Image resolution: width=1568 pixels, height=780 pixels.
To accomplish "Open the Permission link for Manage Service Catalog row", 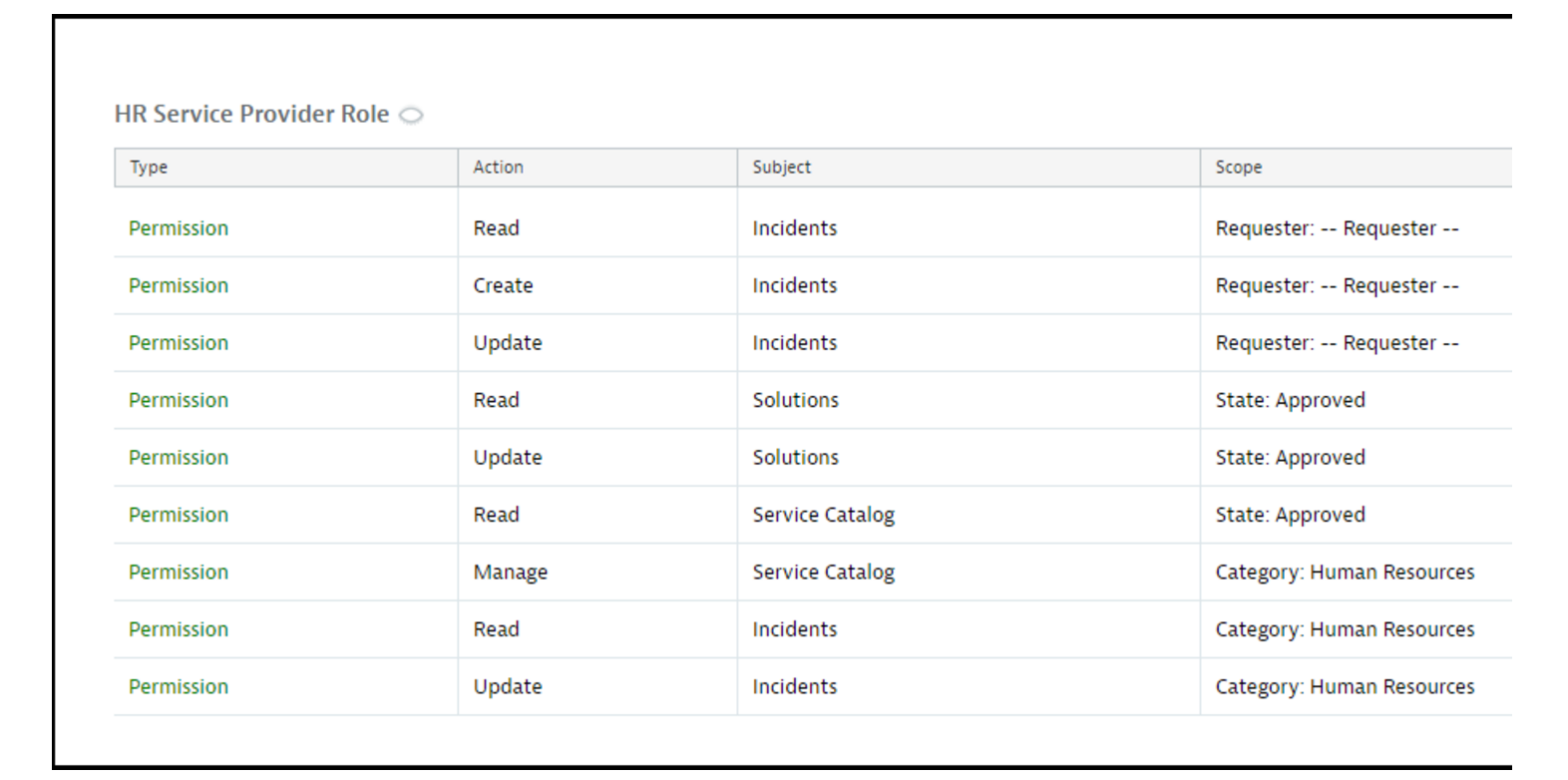I will pyautogui.click(x=179, y=573).
